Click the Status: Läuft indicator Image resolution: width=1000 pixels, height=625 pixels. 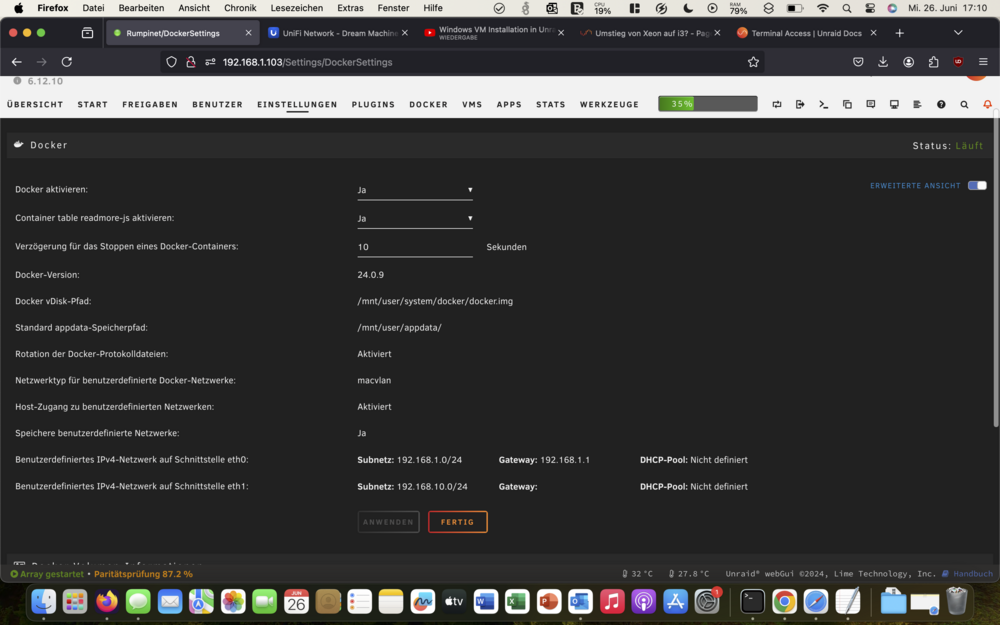click(948, 145)
